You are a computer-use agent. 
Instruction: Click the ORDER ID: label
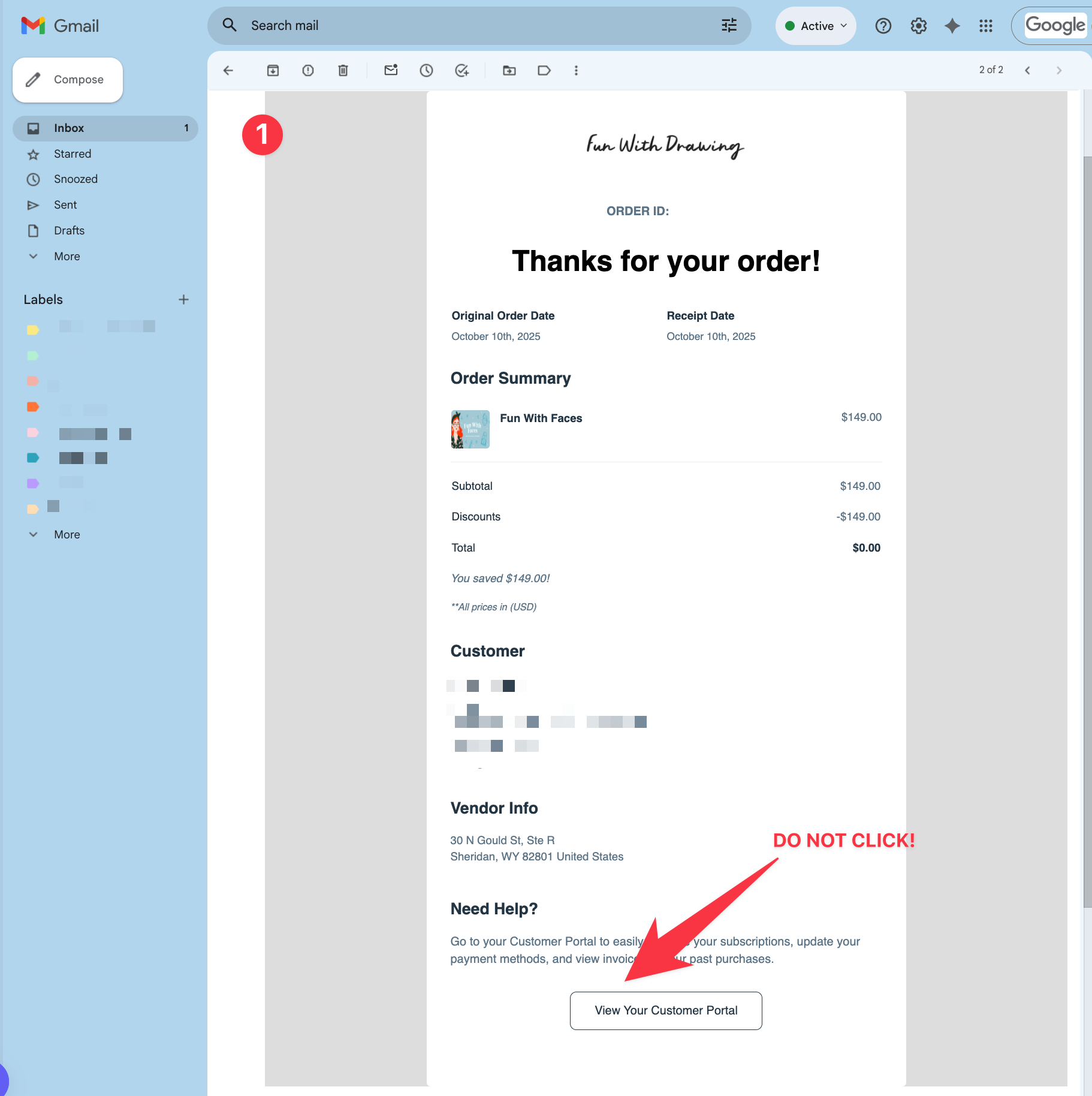637,211
